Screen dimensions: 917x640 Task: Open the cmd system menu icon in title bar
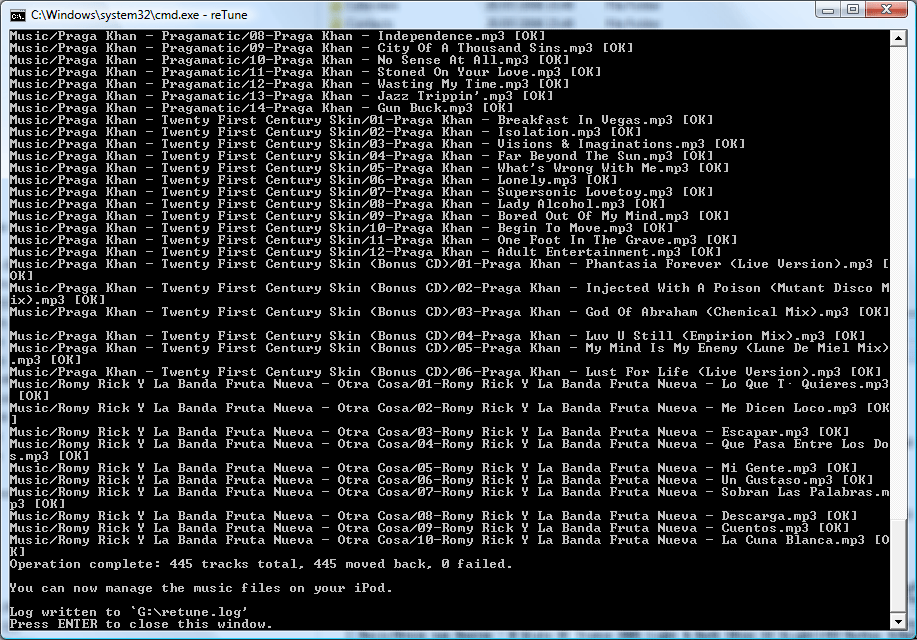18,15
